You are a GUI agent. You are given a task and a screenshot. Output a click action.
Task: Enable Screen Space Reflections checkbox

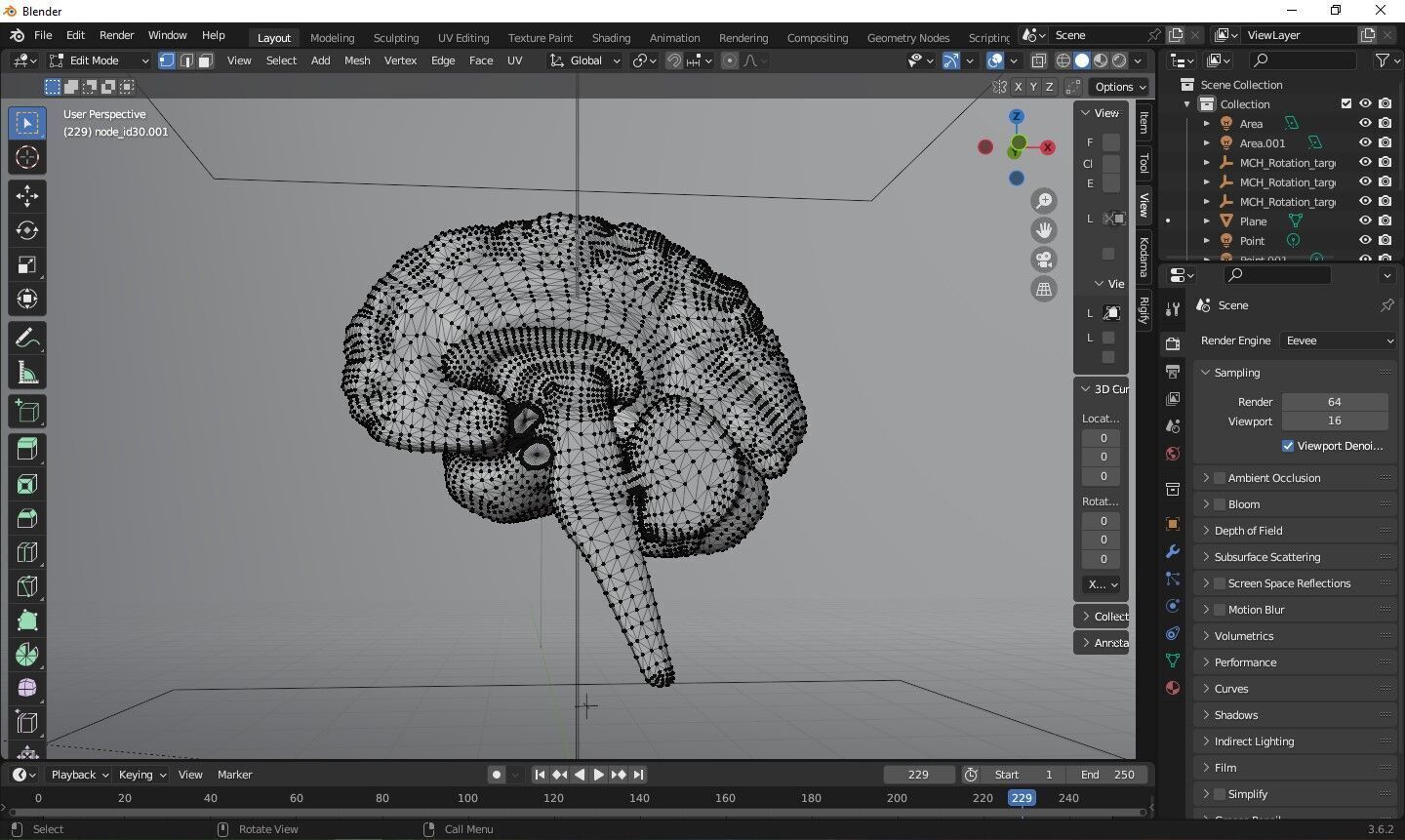tap(1220, 583)
